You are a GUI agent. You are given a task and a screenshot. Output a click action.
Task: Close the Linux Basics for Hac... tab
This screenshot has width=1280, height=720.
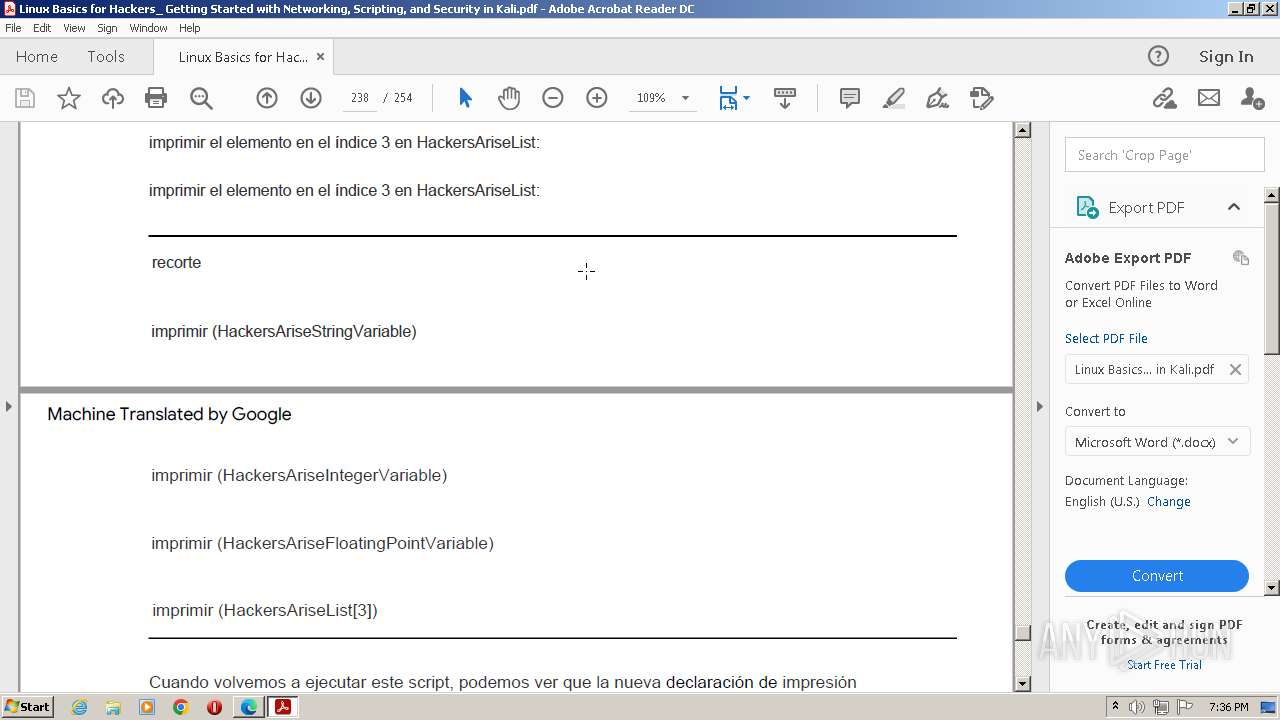point(320,57)
